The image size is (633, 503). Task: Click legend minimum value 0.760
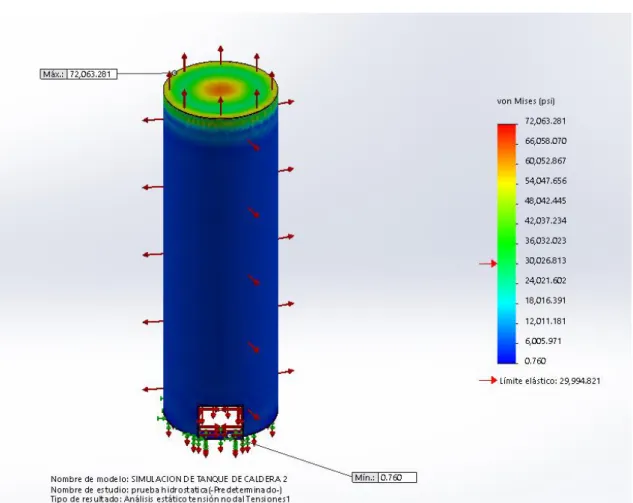(535, 361)
